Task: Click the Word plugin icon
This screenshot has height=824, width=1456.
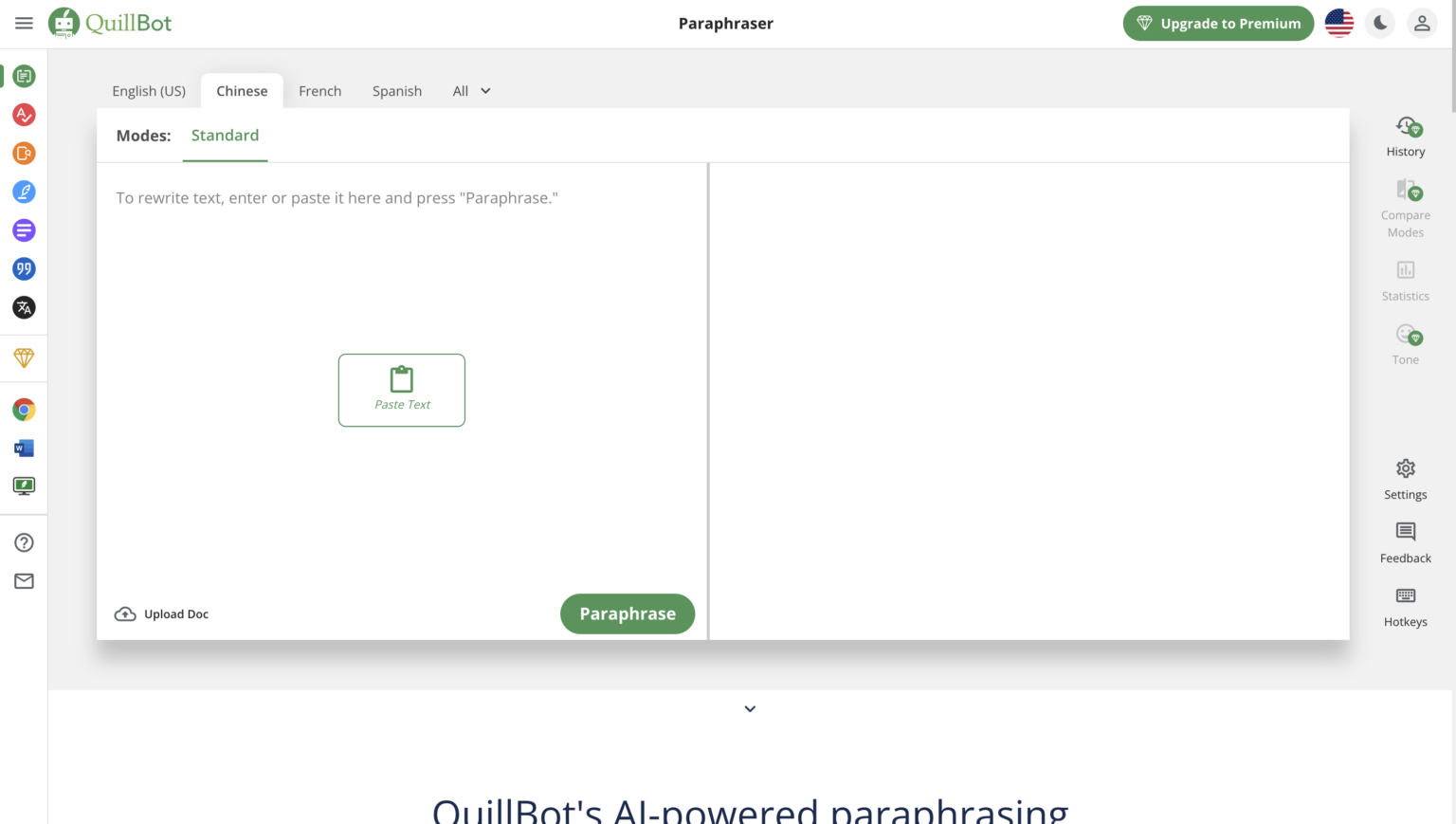Action: [24, 448]
